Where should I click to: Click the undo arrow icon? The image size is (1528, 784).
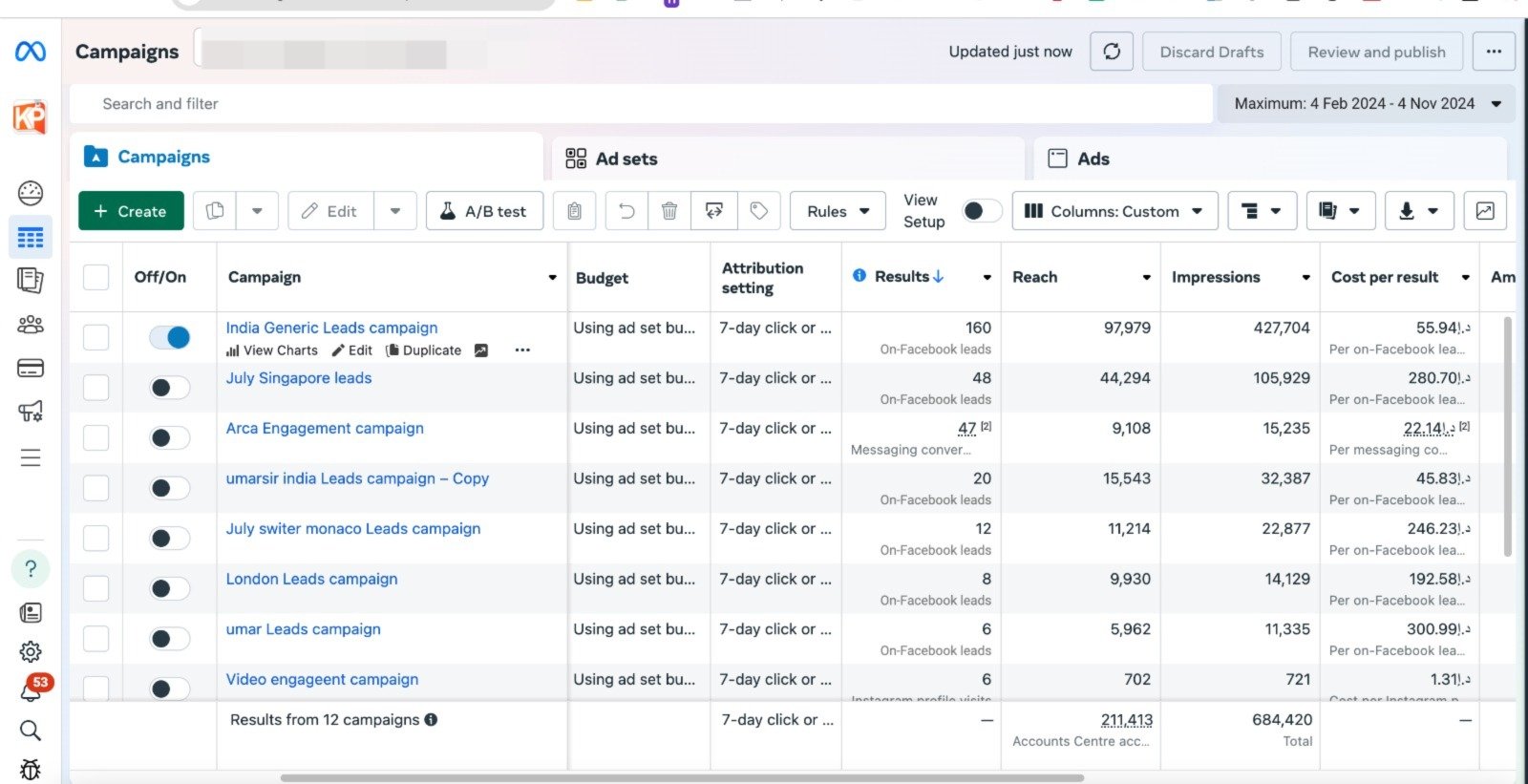click(626, 211)
